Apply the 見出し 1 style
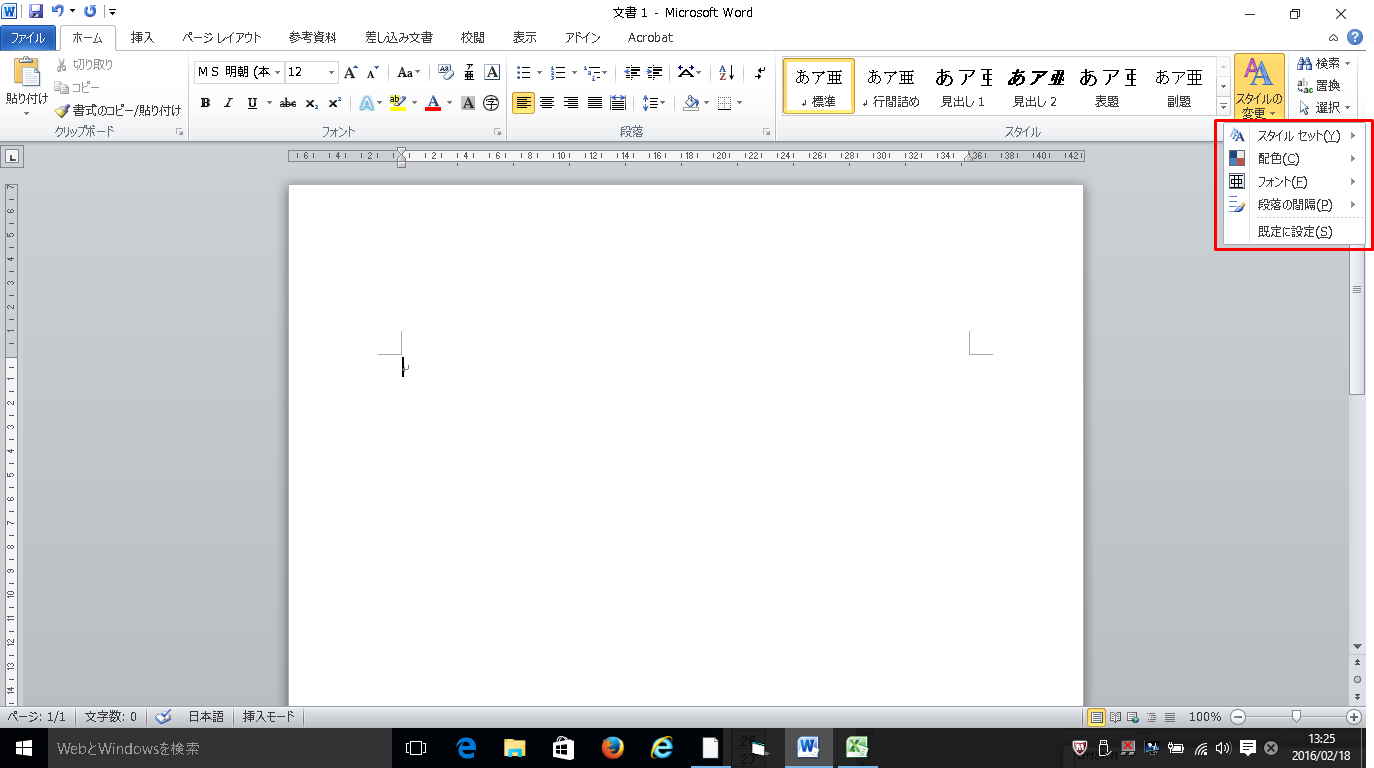 (x=963, y=86)
